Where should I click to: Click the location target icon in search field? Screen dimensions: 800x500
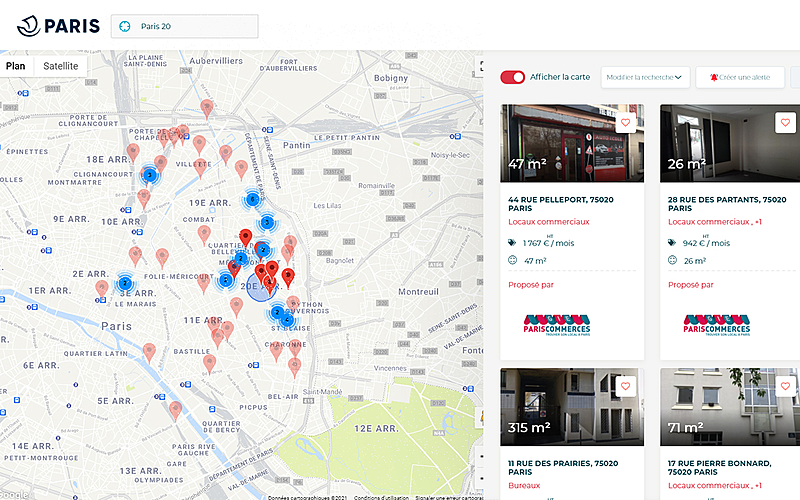124,27
